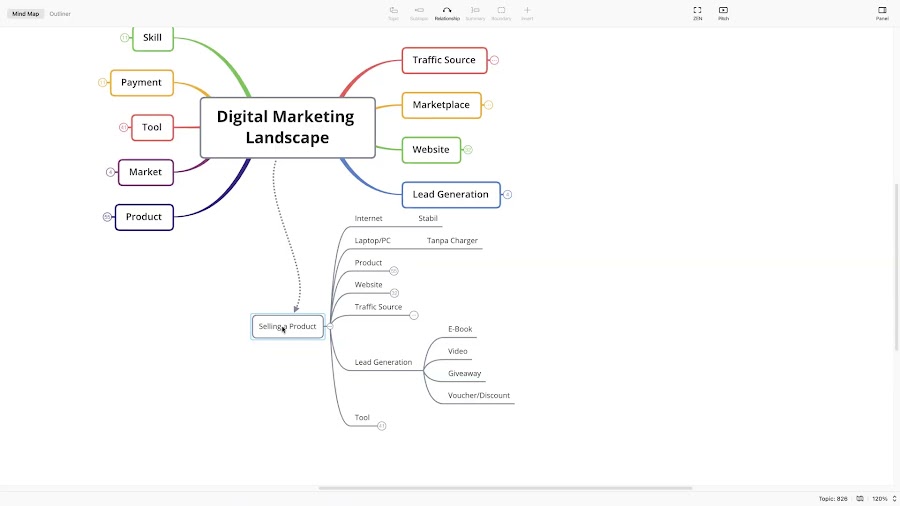The height and width of the screenshot is (506, 900).
Task: Click the vertical scrollbar thumb
Action: click(897, 266)
